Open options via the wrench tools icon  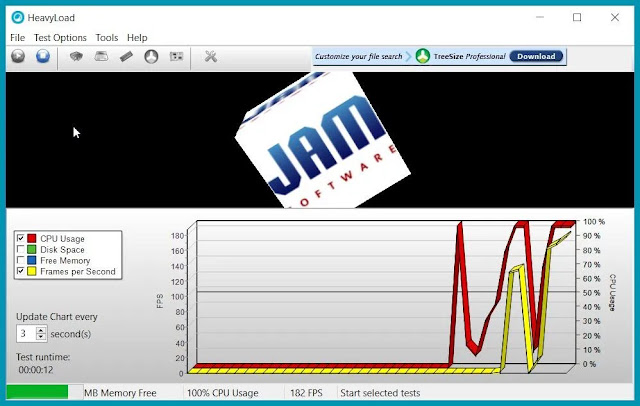[x=211, y=56]
